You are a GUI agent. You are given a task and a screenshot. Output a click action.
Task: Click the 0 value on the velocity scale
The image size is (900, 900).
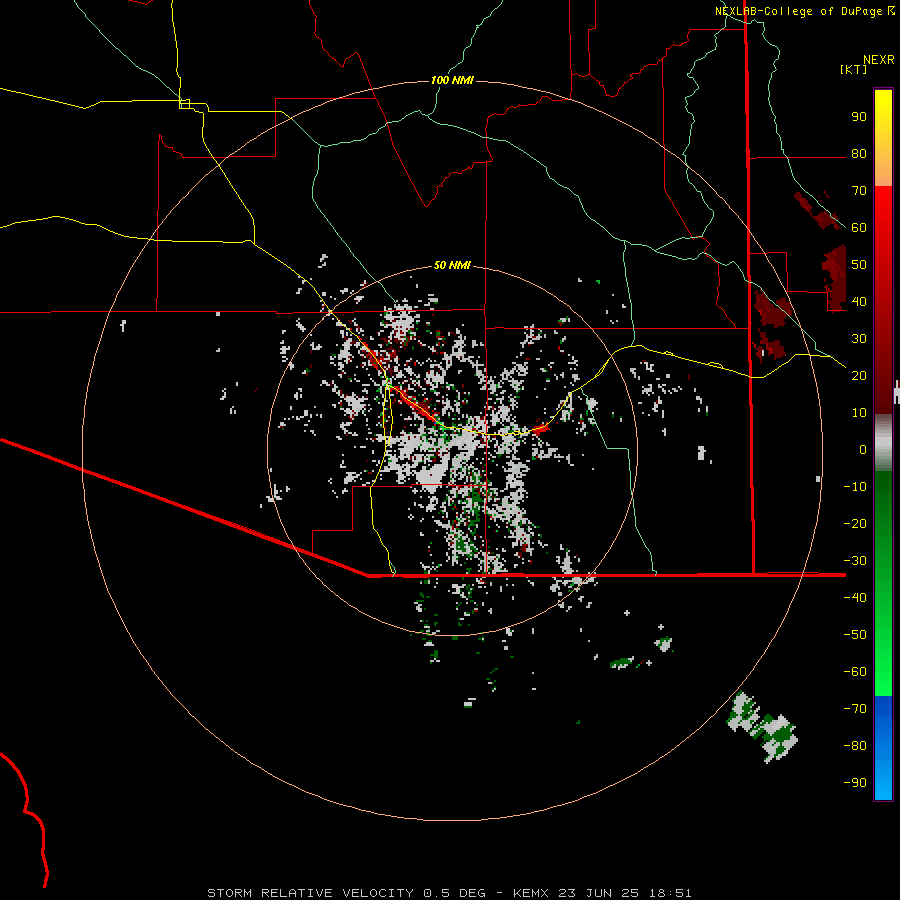[x=863, y=449]
